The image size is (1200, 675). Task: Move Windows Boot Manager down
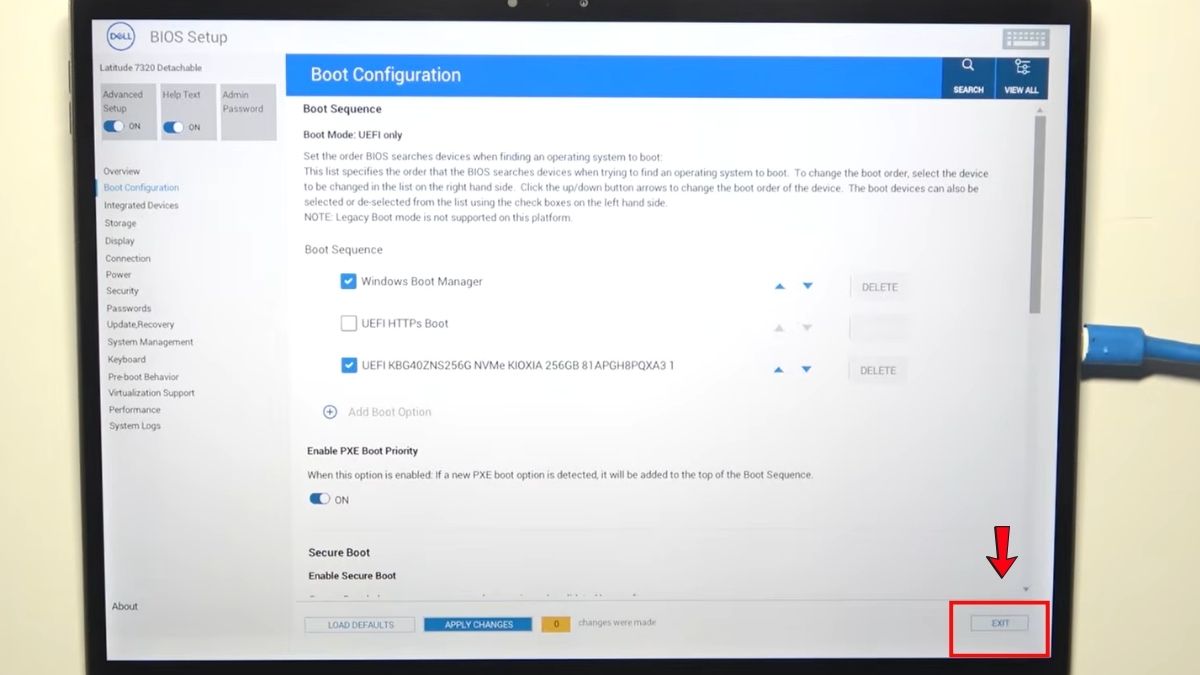point(807,286)
